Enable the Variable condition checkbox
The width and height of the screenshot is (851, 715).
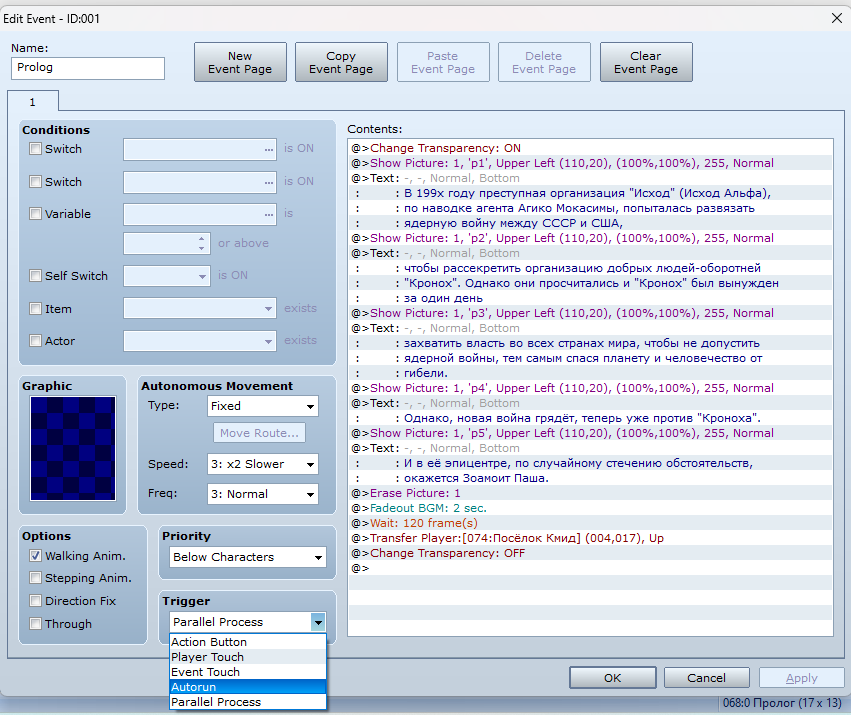click(x=35, y=214)
